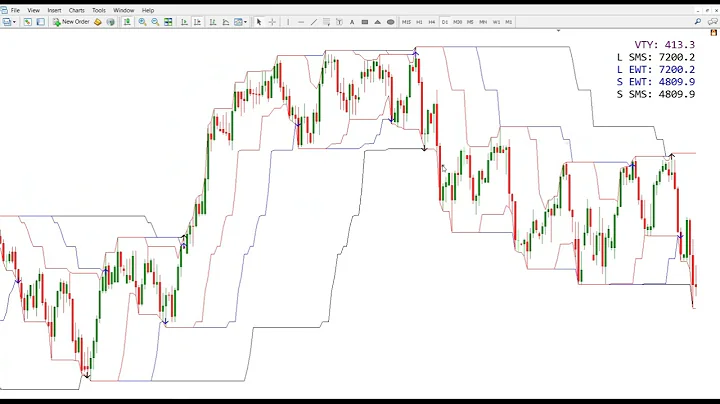Open the chart templates icon
Screen dimensions: 720x404
click(x=238, y=22)
